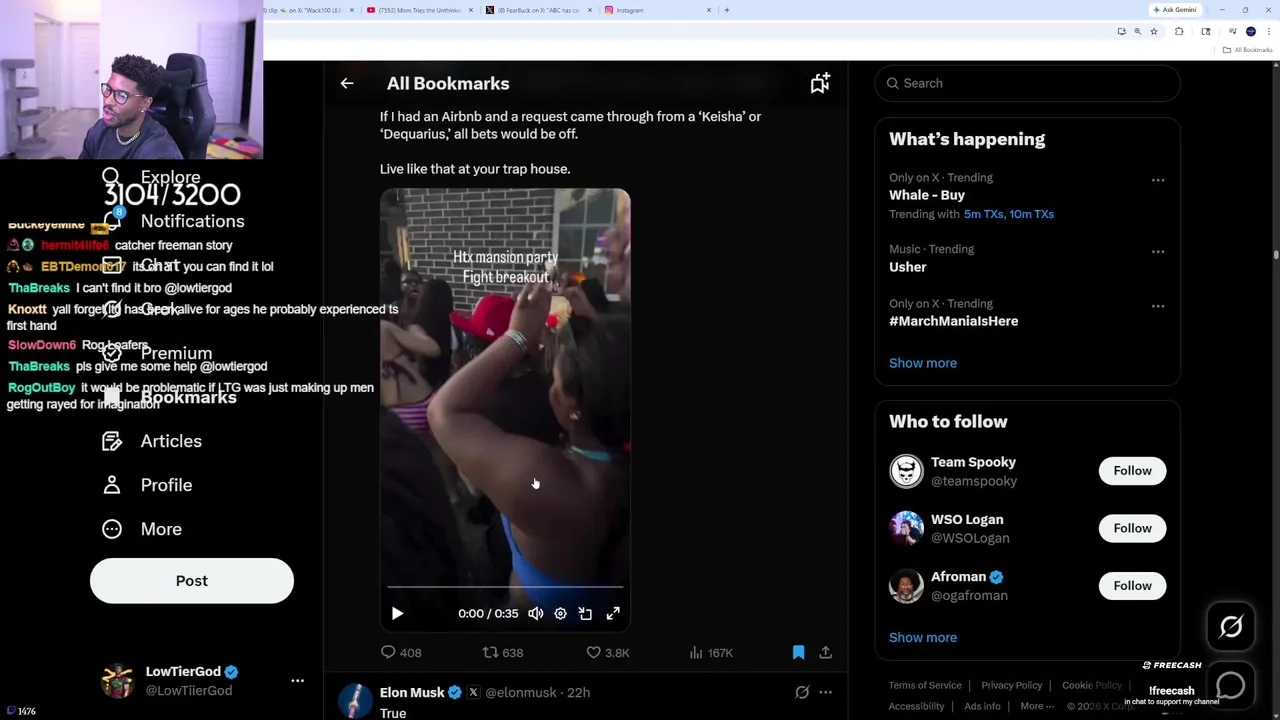Open replies showing 408 comments

pos(401,653)
